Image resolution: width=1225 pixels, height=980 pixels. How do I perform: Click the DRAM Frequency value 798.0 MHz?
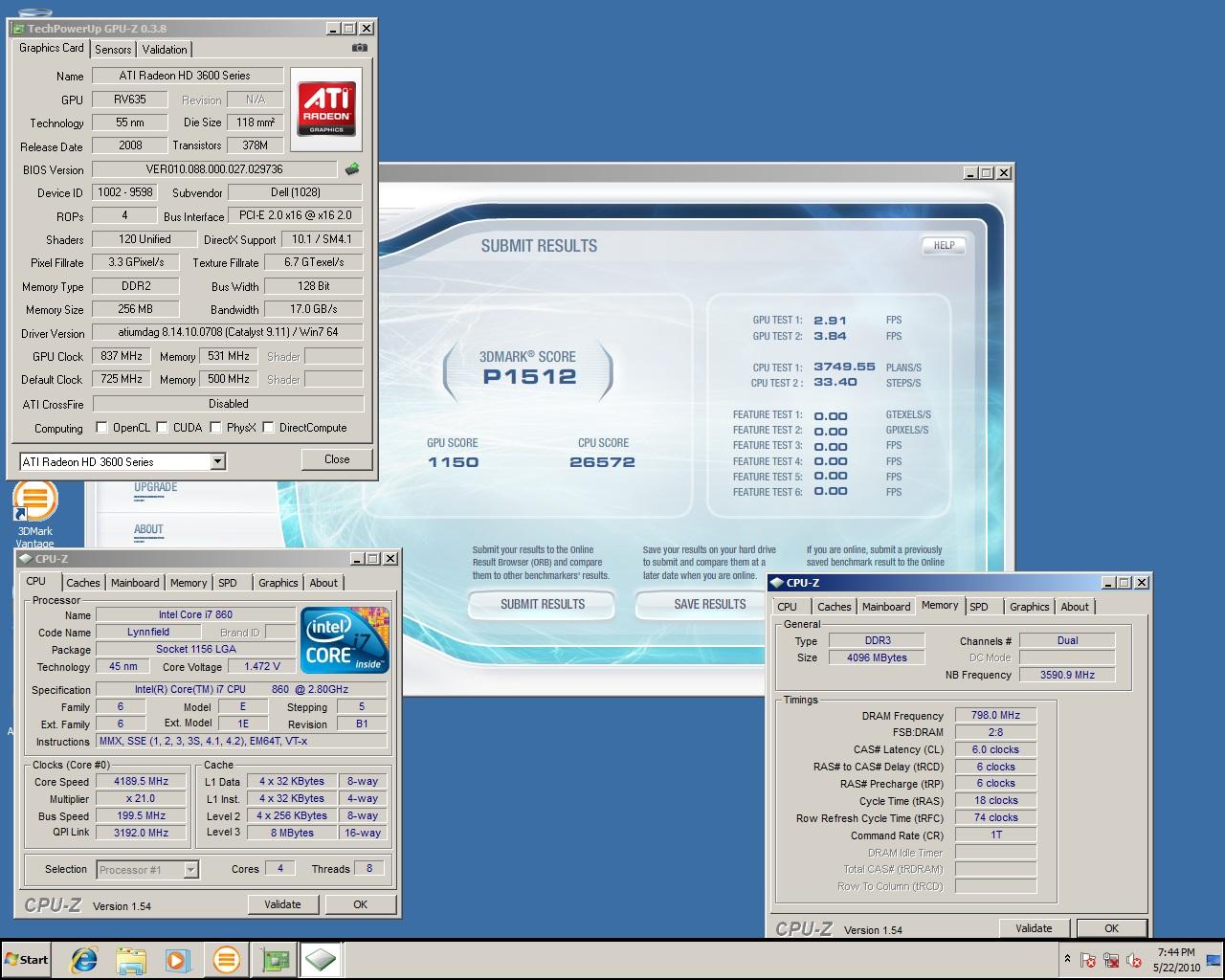click(x=995, y=715)
